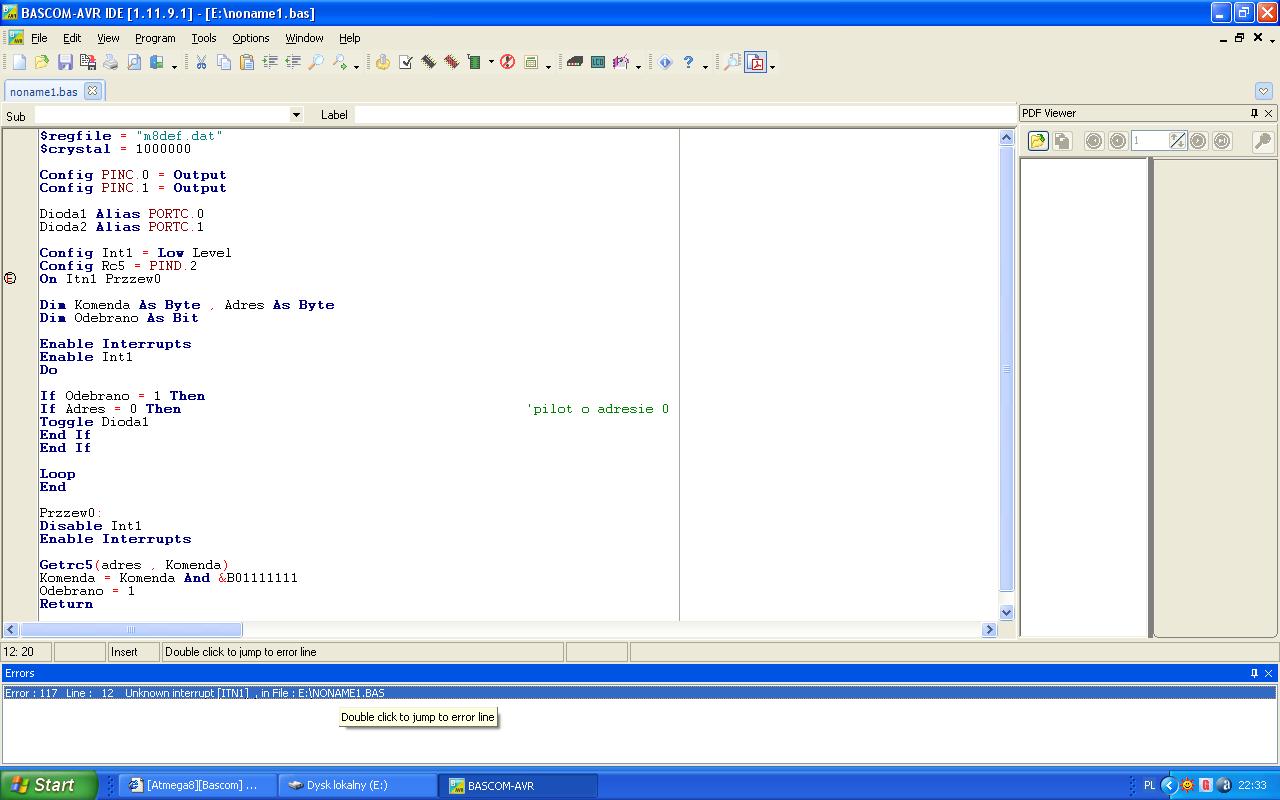
Task: Click the horizontal scrollbar thumb in editor
Action: tap(130, 629)
